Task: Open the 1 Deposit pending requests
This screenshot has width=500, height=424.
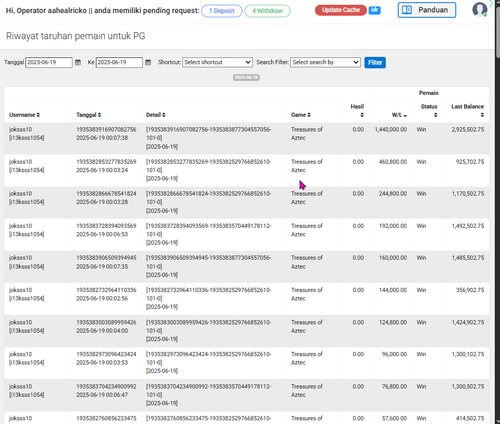Action: coord(222,11)
